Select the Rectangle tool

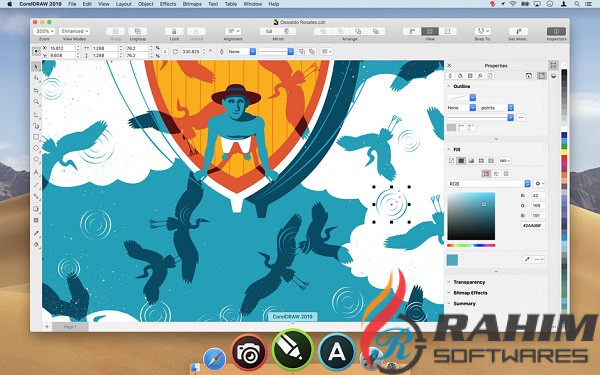click(36, 137)
